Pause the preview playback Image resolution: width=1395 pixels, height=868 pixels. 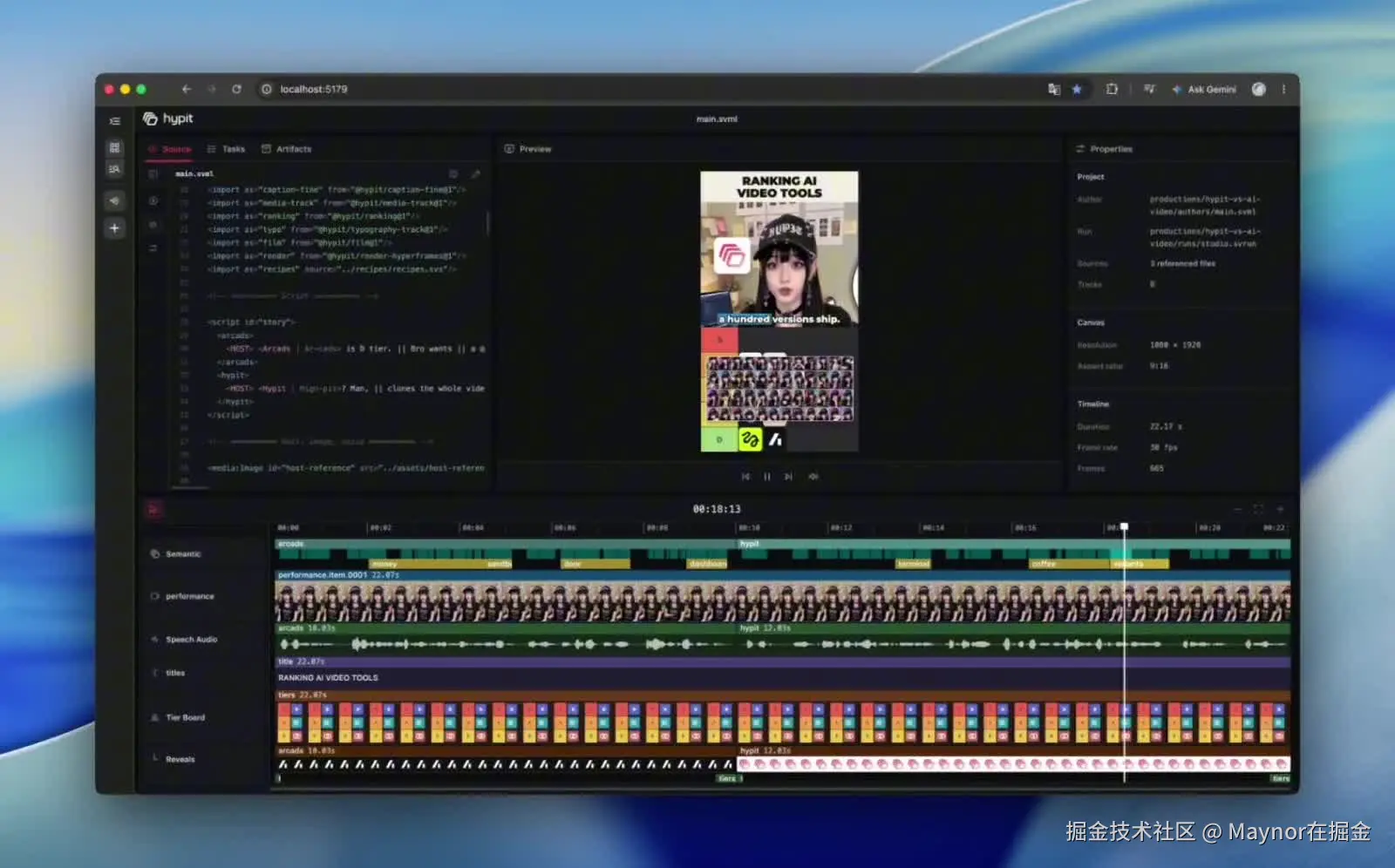[767, 477]
